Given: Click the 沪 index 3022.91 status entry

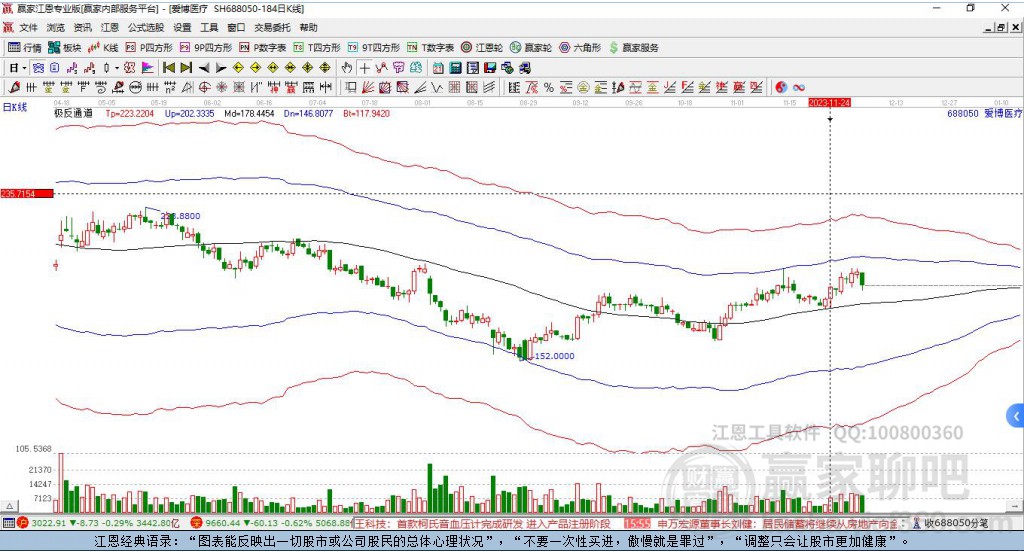Looking at the screenshot, I should [98, 523].
